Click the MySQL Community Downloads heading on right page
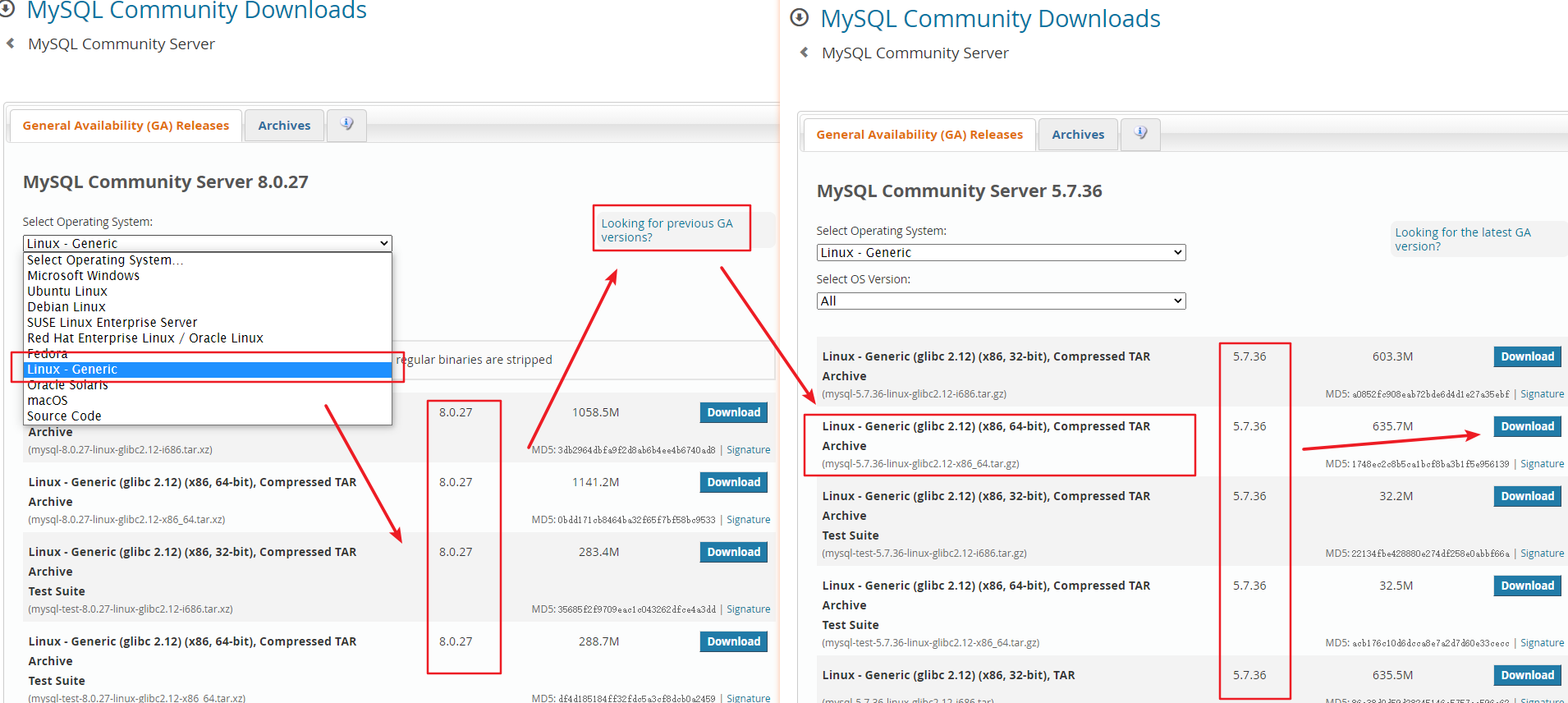Viewport: 1568px width, 703px height. pyautogui.click(x=990, y=18)
